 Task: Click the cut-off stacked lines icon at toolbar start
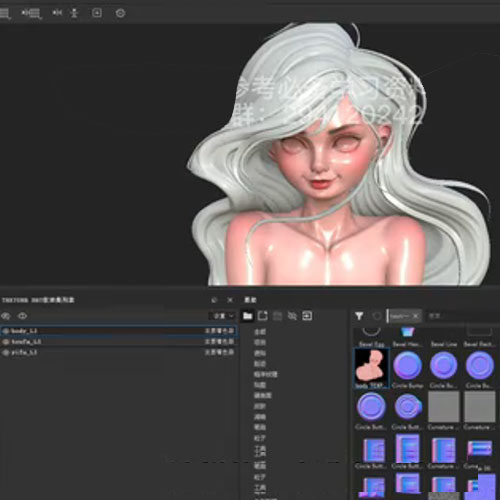[x=5, y=13]
